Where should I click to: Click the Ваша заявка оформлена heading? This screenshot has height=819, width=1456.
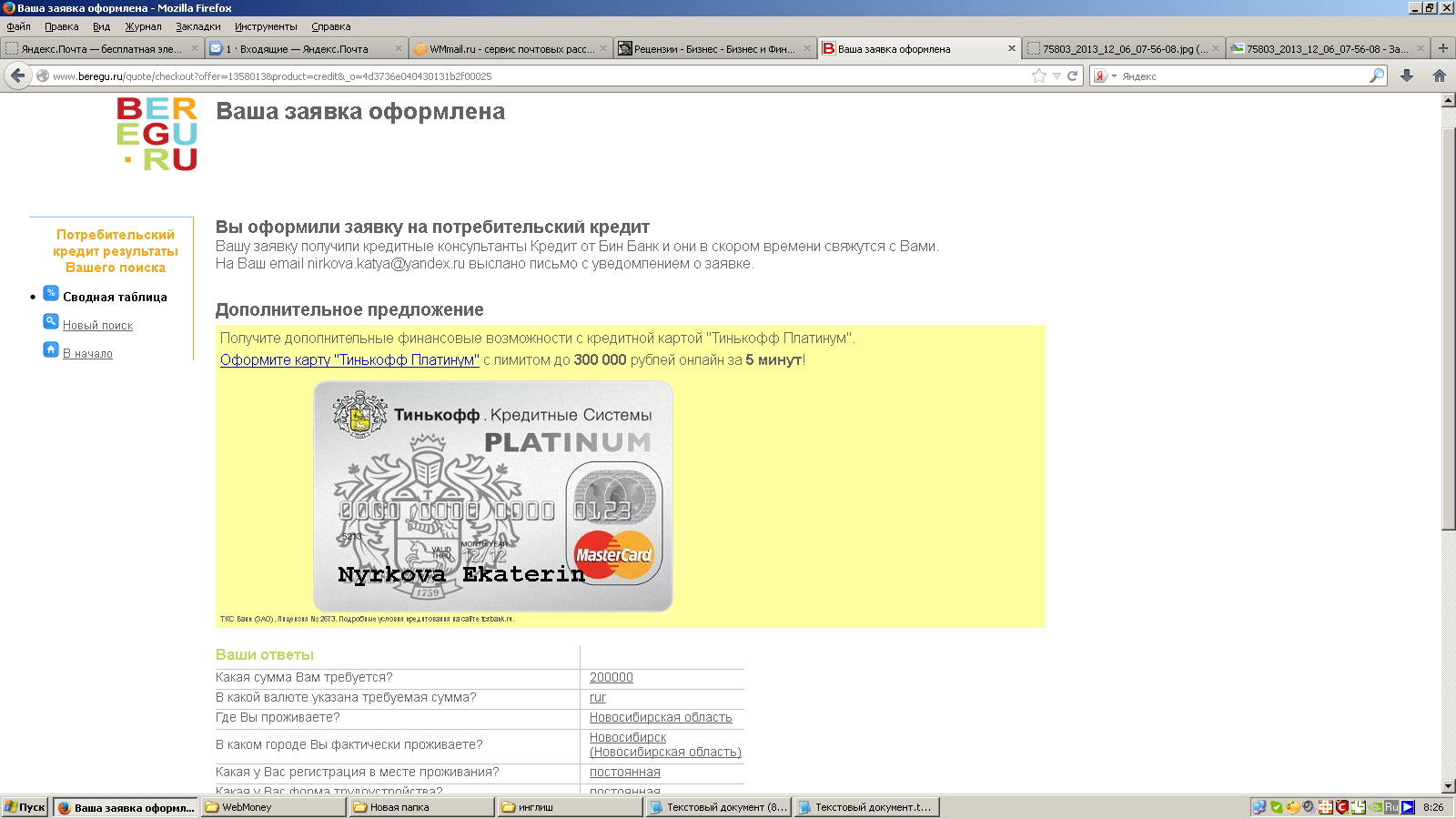pyautogui.click(x=360, y=111)
